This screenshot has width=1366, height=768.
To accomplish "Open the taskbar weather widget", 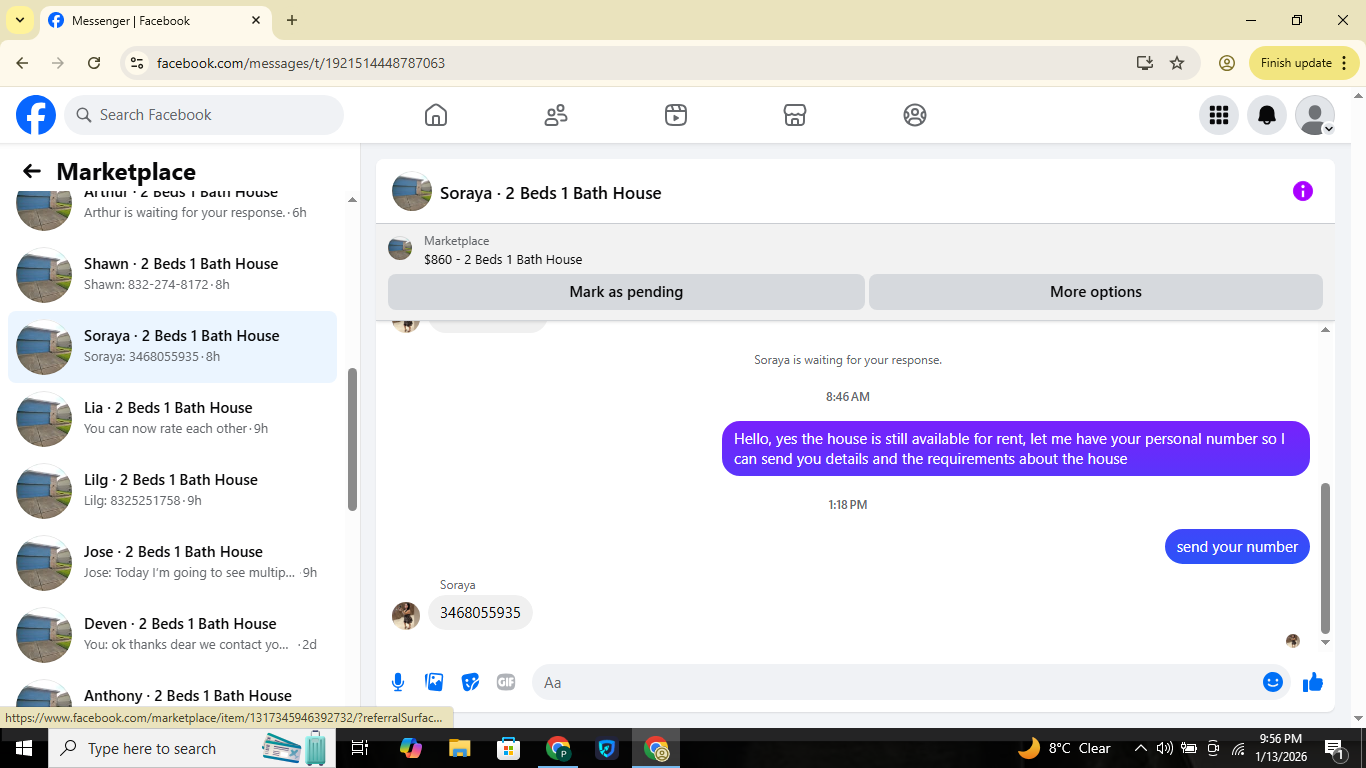I will [x=1064, y=748].
